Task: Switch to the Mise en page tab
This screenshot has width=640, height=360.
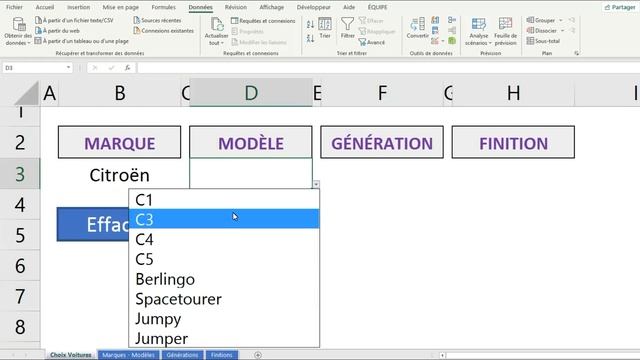Action: 120,7
